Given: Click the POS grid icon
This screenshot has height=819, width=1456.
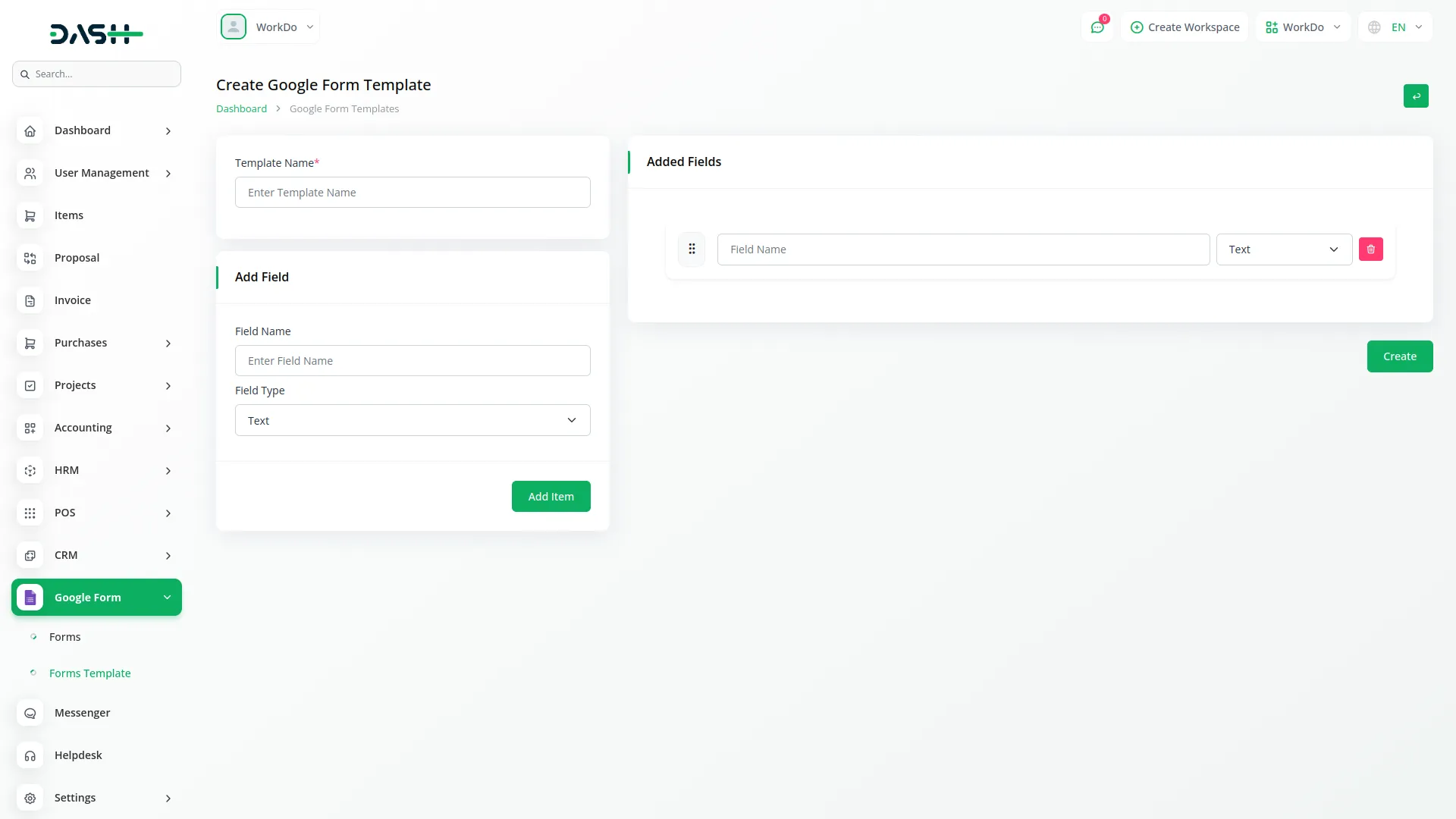Looking at the screenshot, I should (30, 513).
